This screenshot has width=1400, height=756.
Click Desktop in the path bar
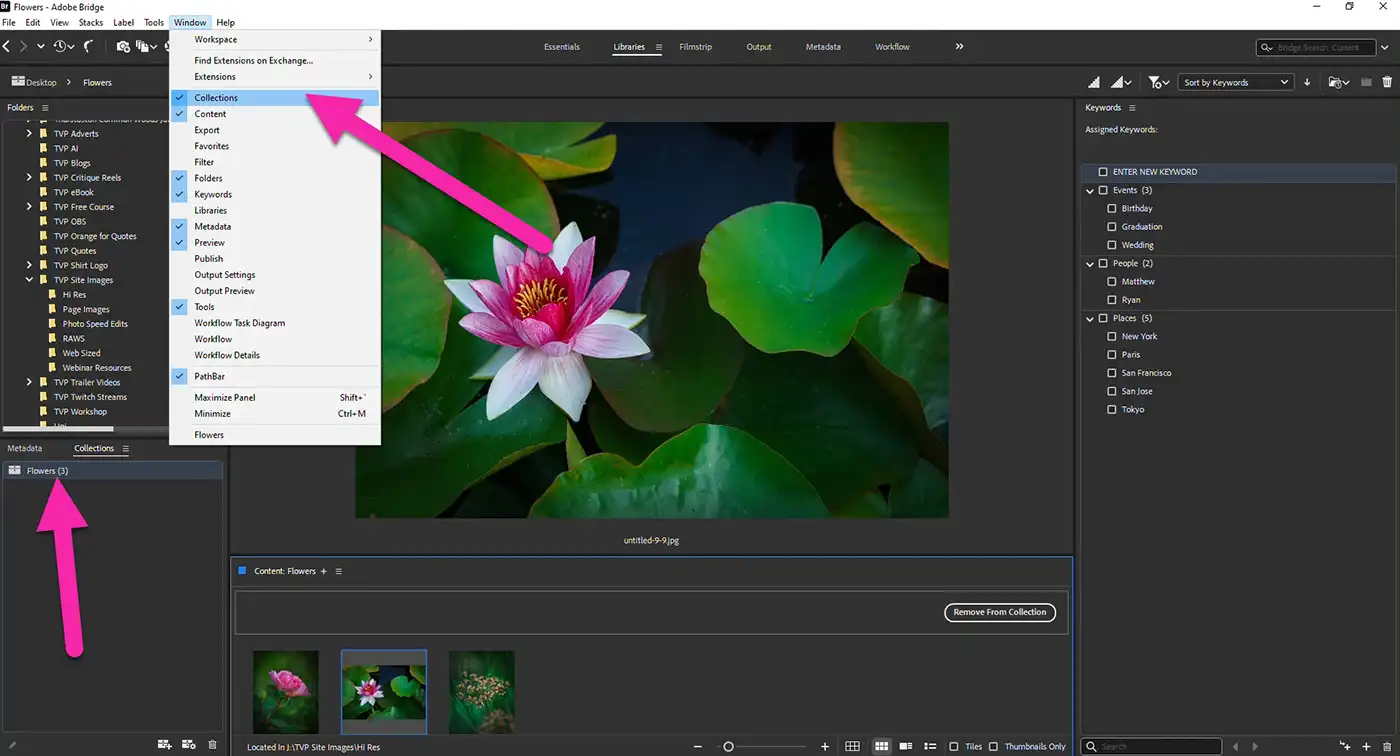[x=41, y=82]
